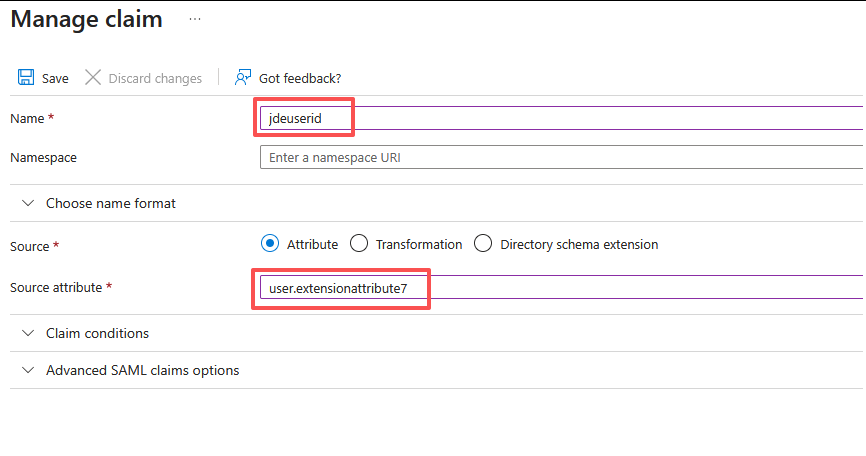866x456 pixels.
Task: Click the Source attribute label
Action: coord(56,288)
